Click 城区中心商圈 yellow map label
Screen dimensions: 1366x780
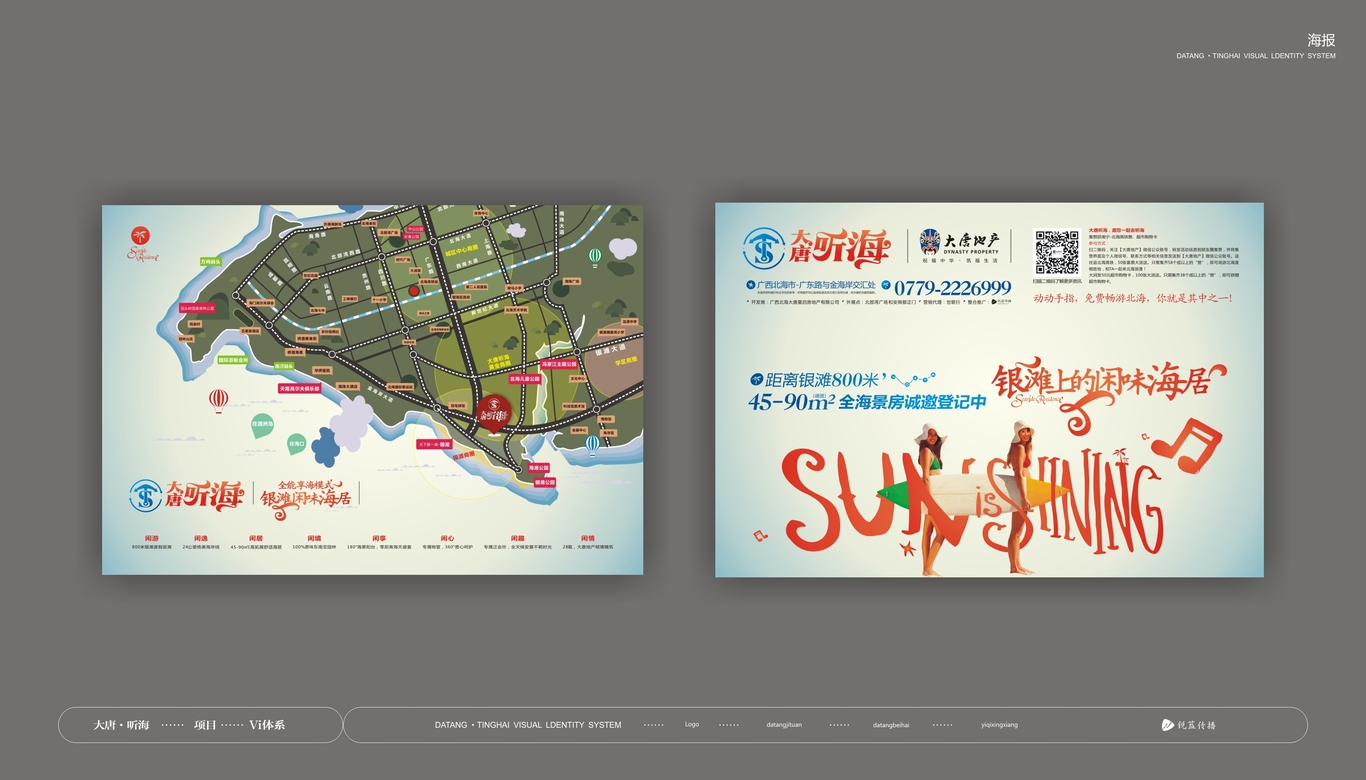pos(461,253)
